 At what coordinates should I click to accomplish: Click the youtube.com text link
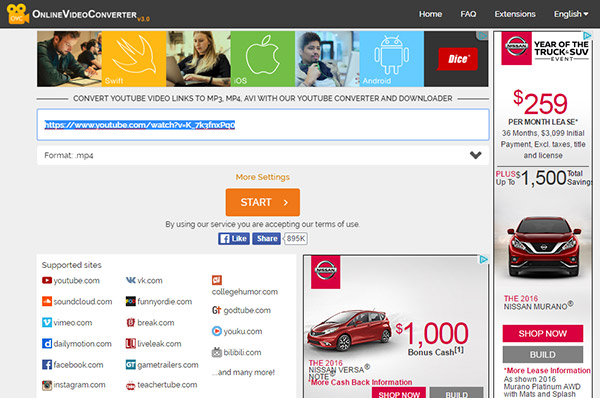pos(77,281)
